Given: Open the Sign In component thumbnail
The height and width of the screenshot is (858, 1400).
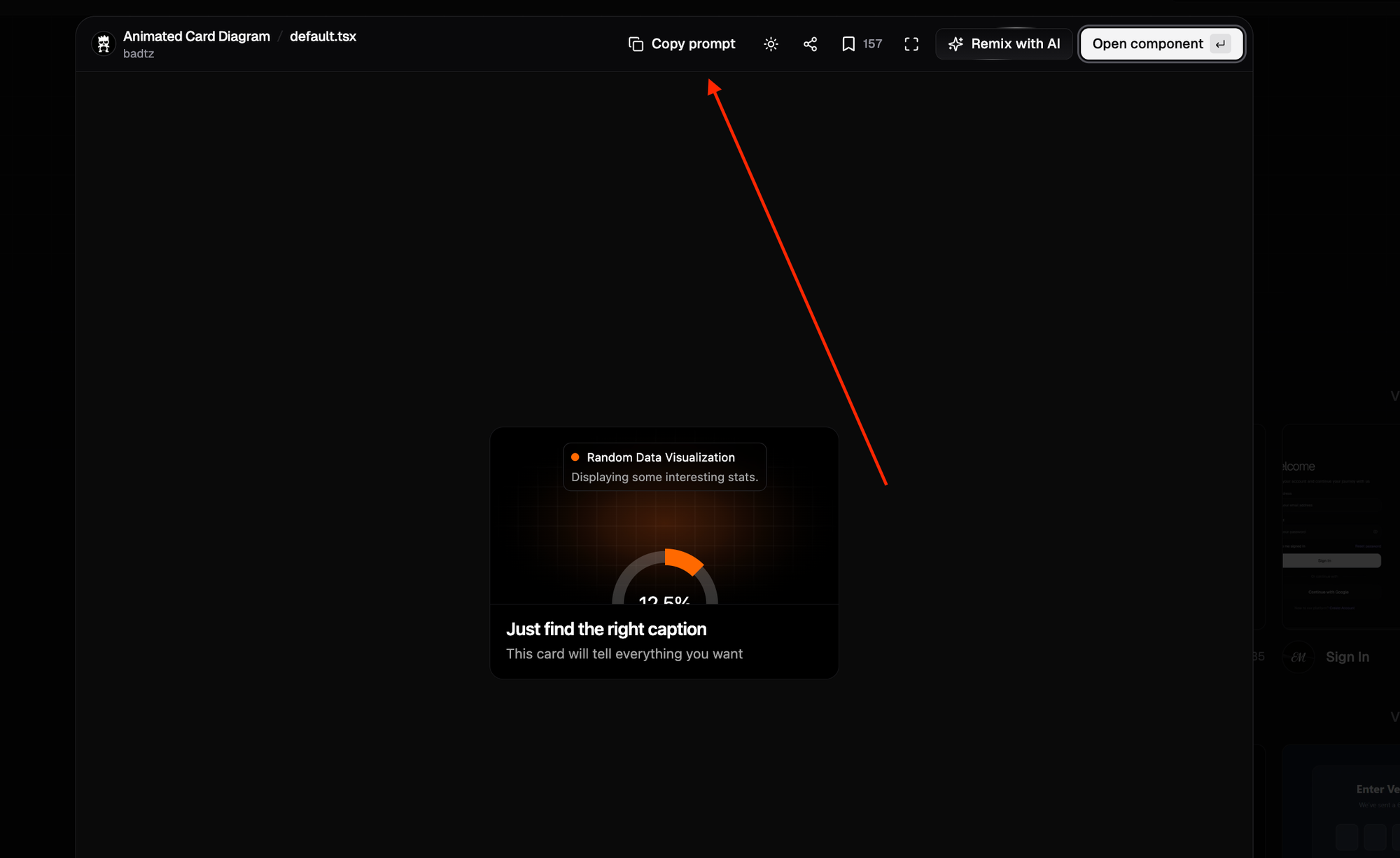Looking at the screenshot, I should point(1337,525).
